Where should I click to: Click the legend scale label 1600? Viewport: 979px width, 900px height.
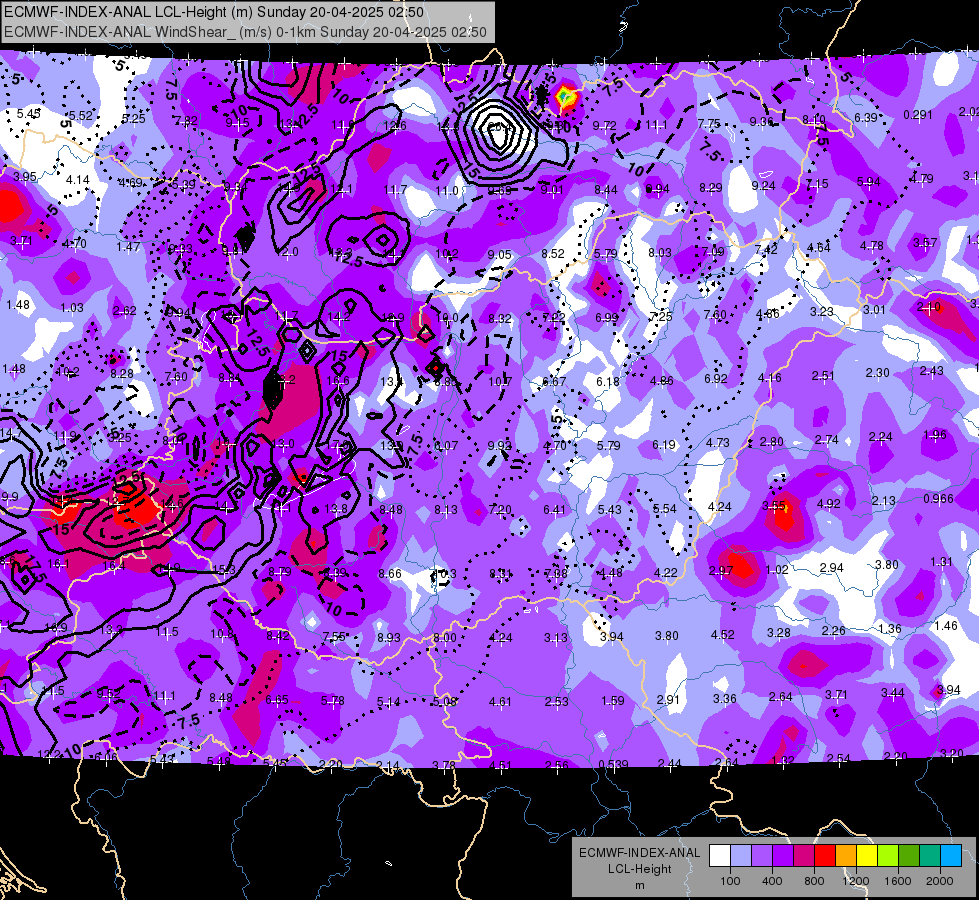pos(897,881)
